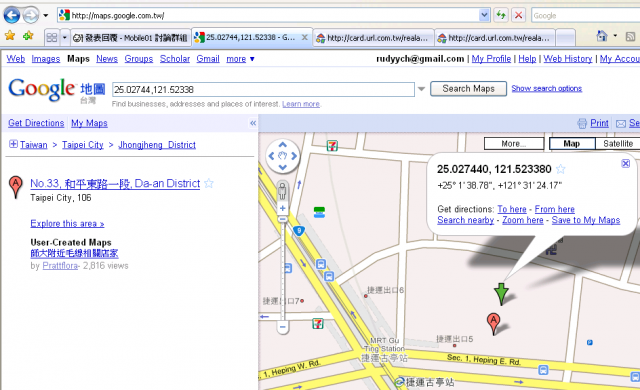This screenshot has width=640, height=390.
Task: Click the maps search field with coordinates
Action: [x=263, y=89]
